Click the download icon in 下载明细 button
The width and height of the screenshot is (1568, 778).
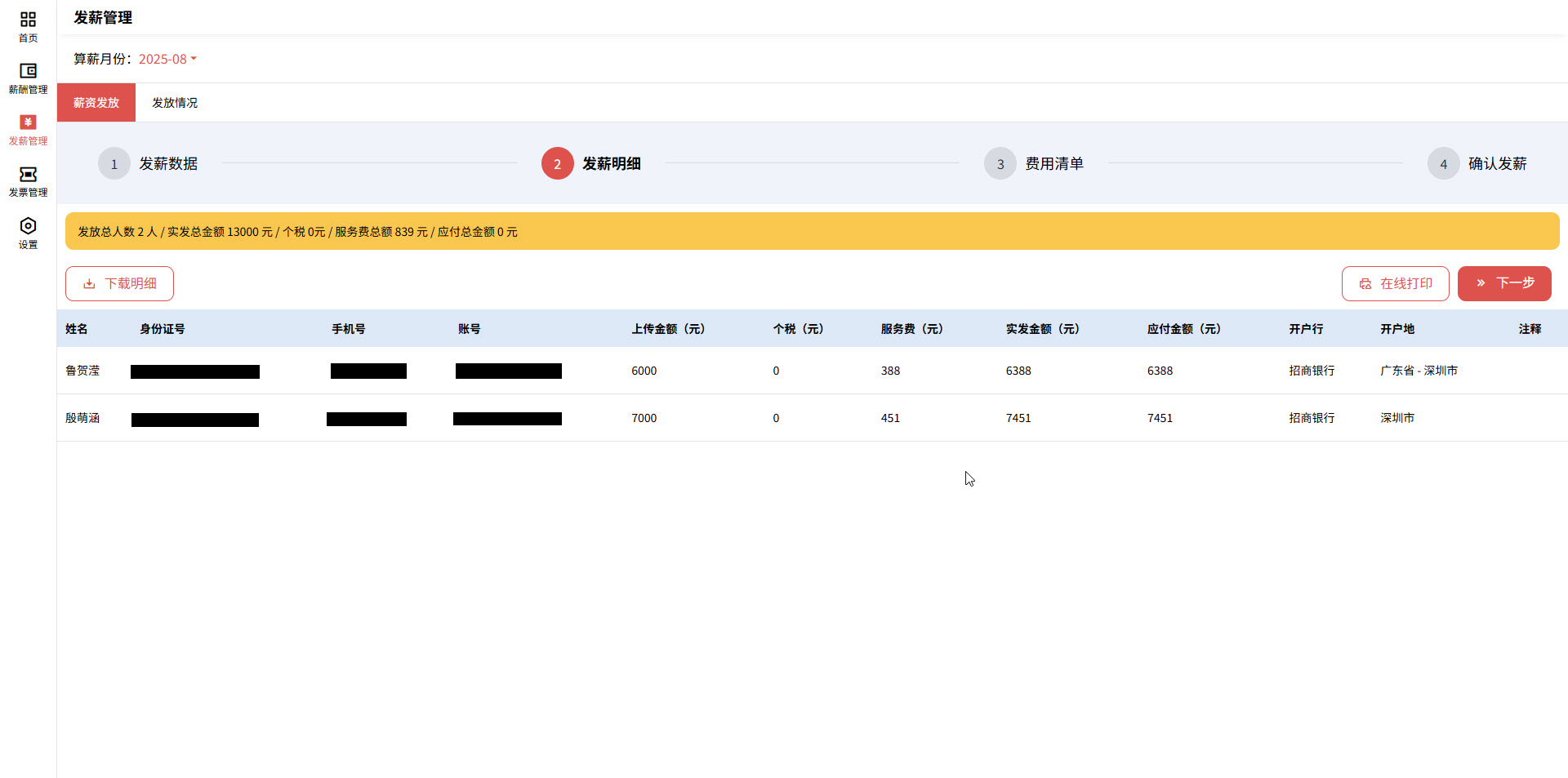coord(89,284)
